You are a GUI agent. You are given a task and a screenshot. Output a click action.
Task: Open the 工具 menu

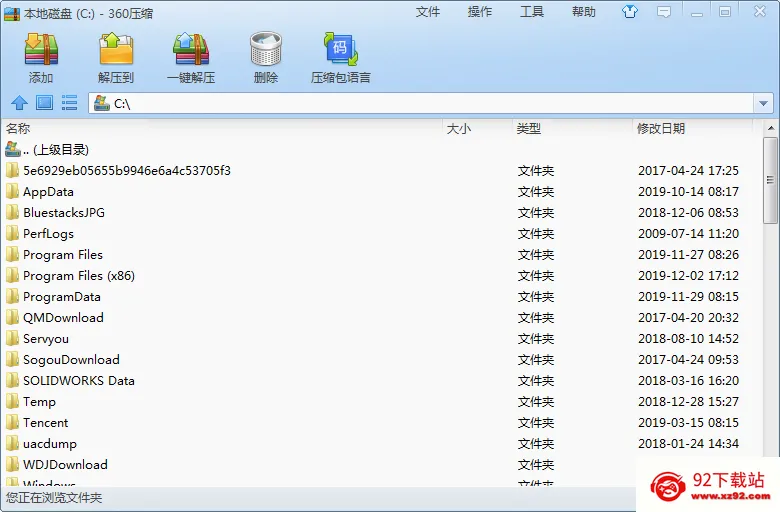coord(532,12)
